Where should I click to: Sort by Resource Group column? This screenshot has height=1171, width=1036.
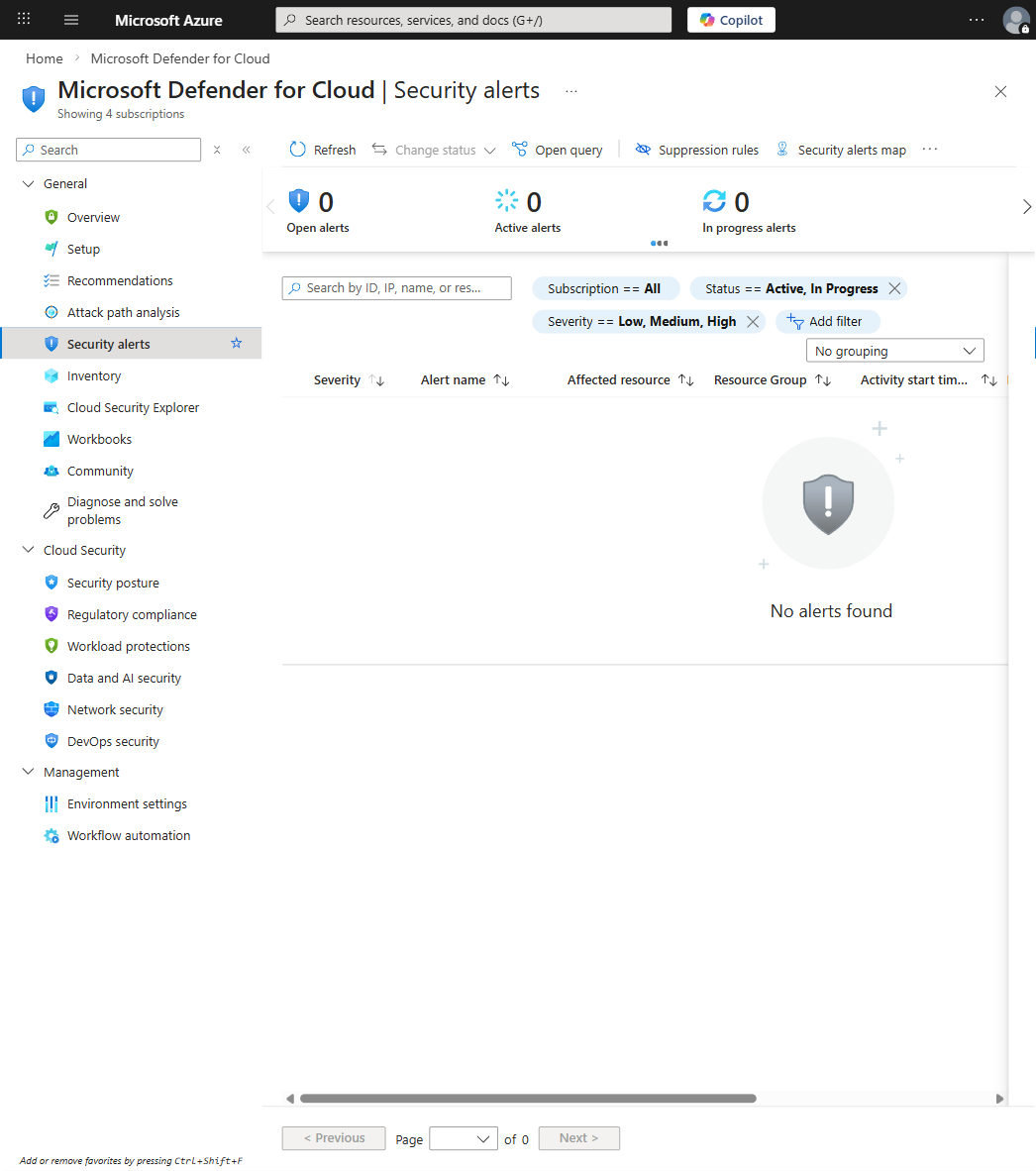pos(773,380)
